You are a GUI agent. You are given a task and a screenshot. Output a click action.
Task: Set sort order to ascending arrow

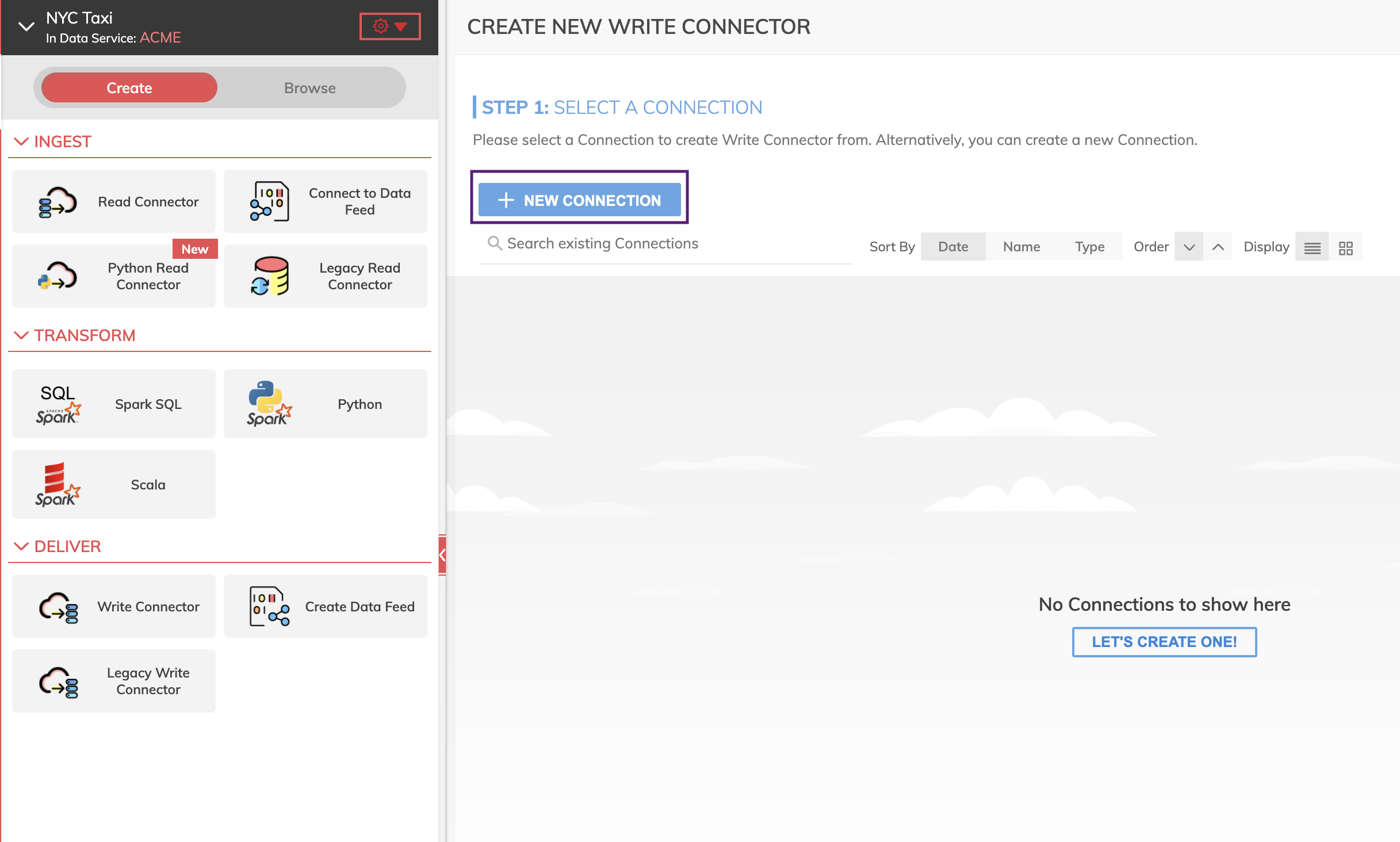(1218, 247)
